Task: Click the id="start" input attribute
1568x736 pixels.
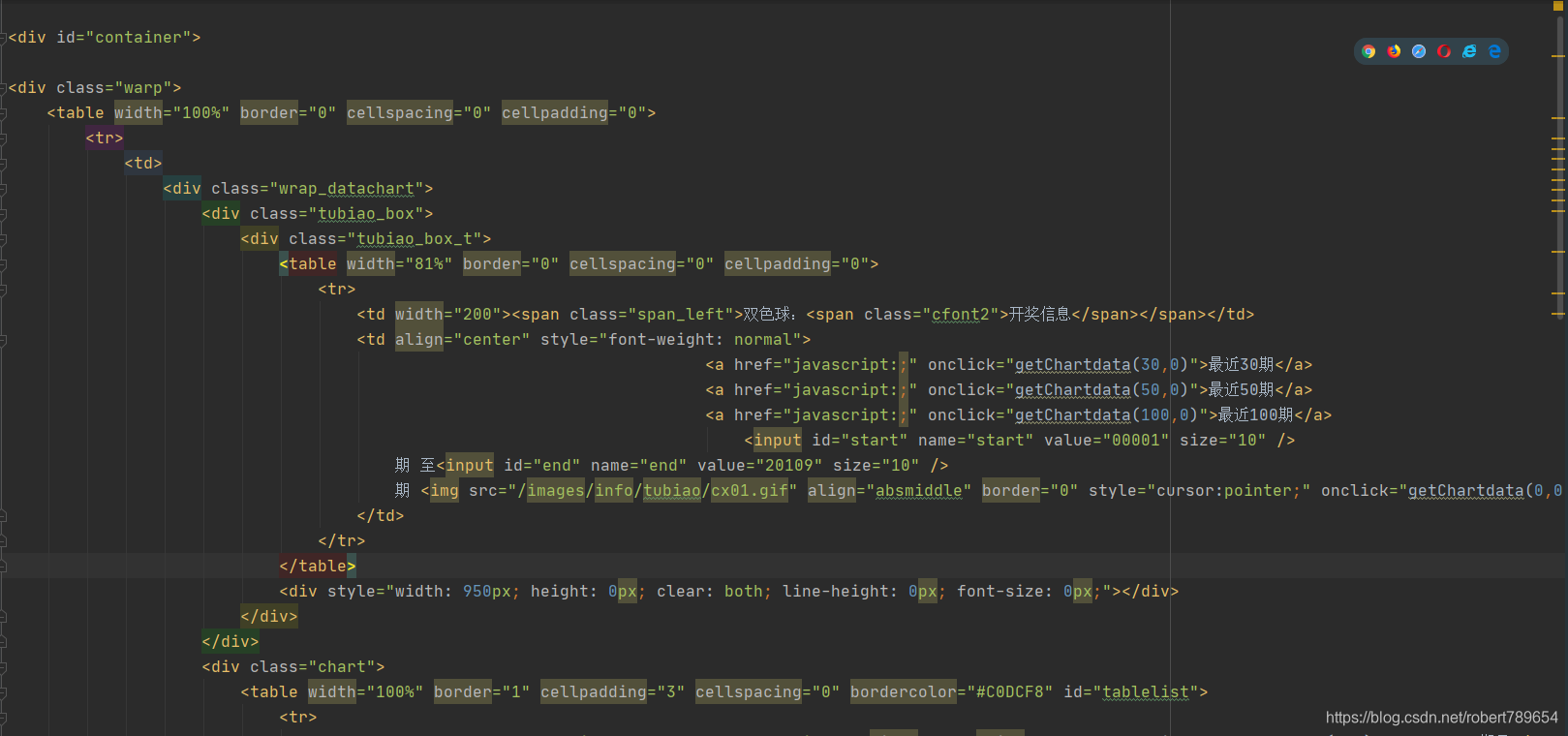Action: point(860,441)
